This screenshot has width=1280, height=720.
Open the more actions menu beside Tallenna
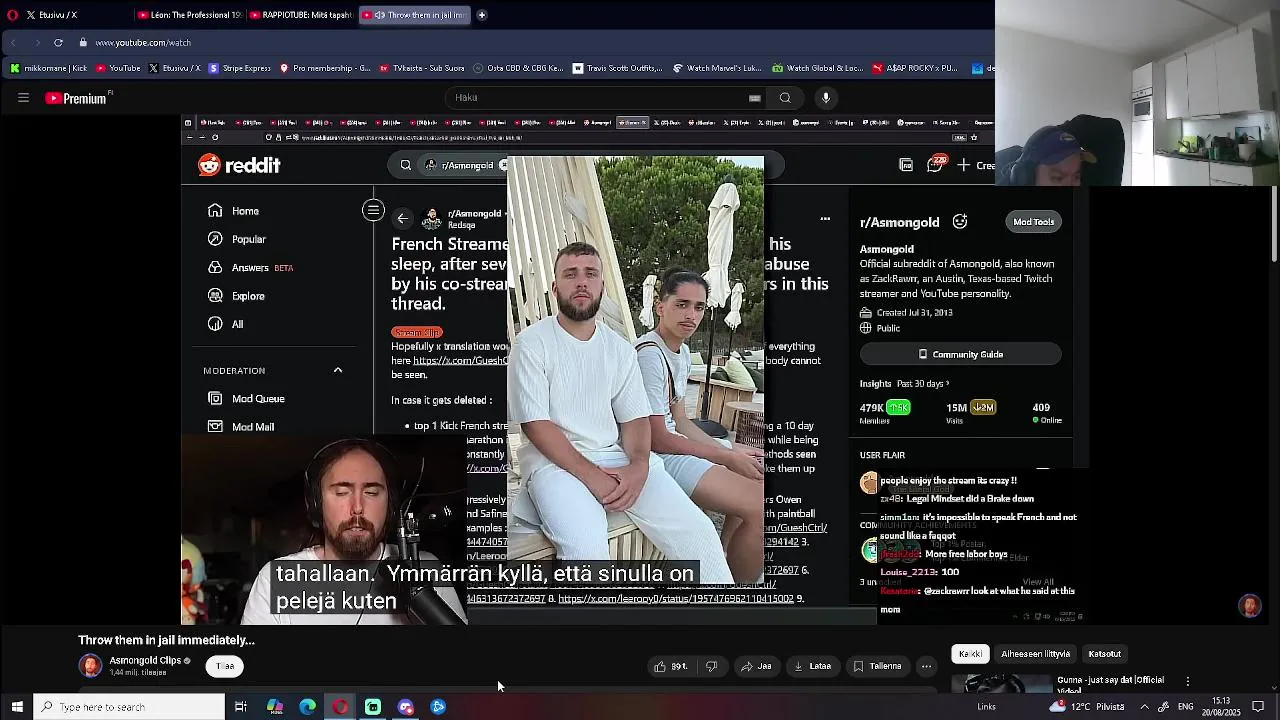(x=927, y=666)
